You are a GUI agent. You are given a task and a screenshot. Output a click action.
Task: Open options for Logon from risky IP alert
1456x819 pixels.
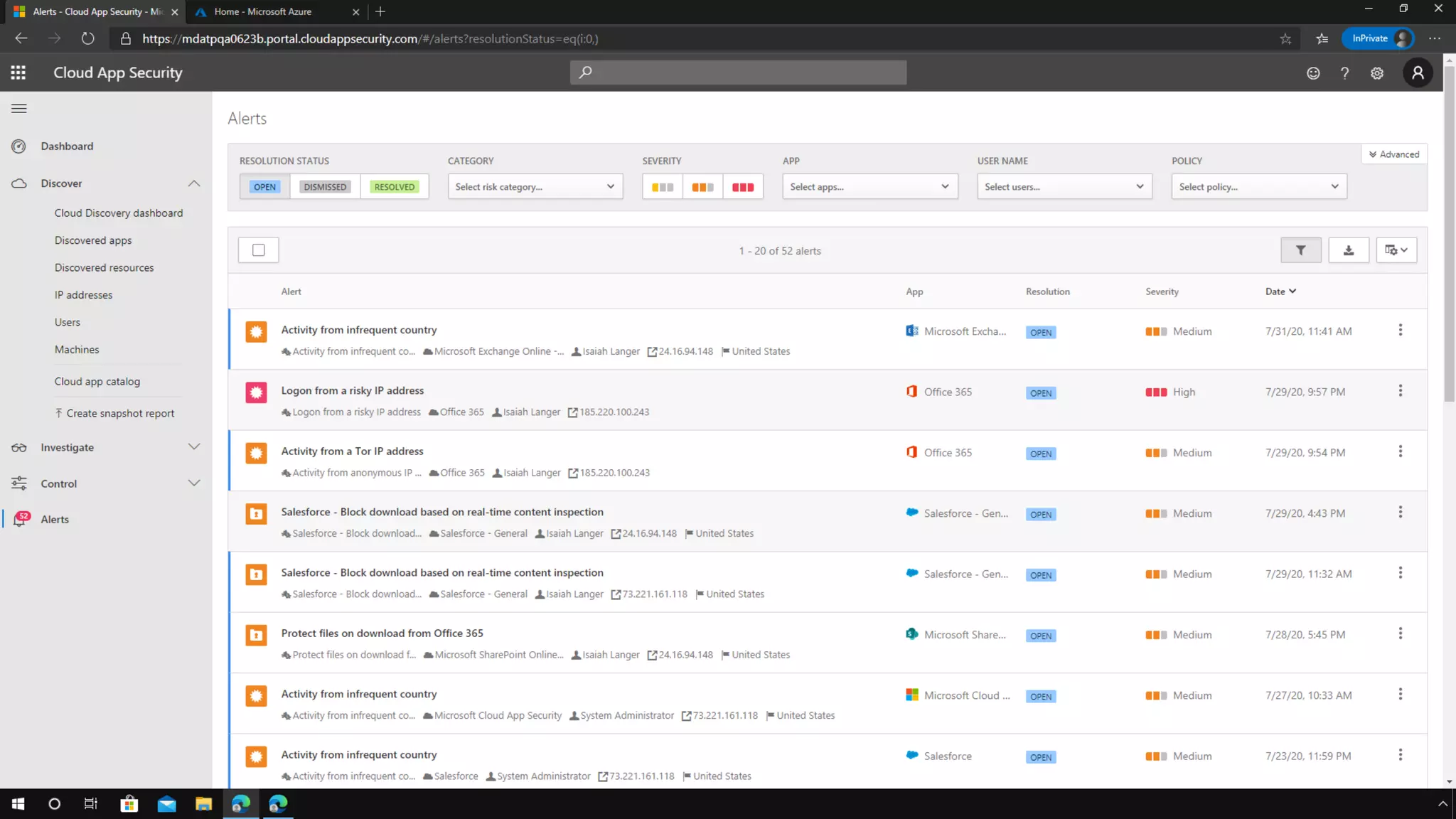1400,391
